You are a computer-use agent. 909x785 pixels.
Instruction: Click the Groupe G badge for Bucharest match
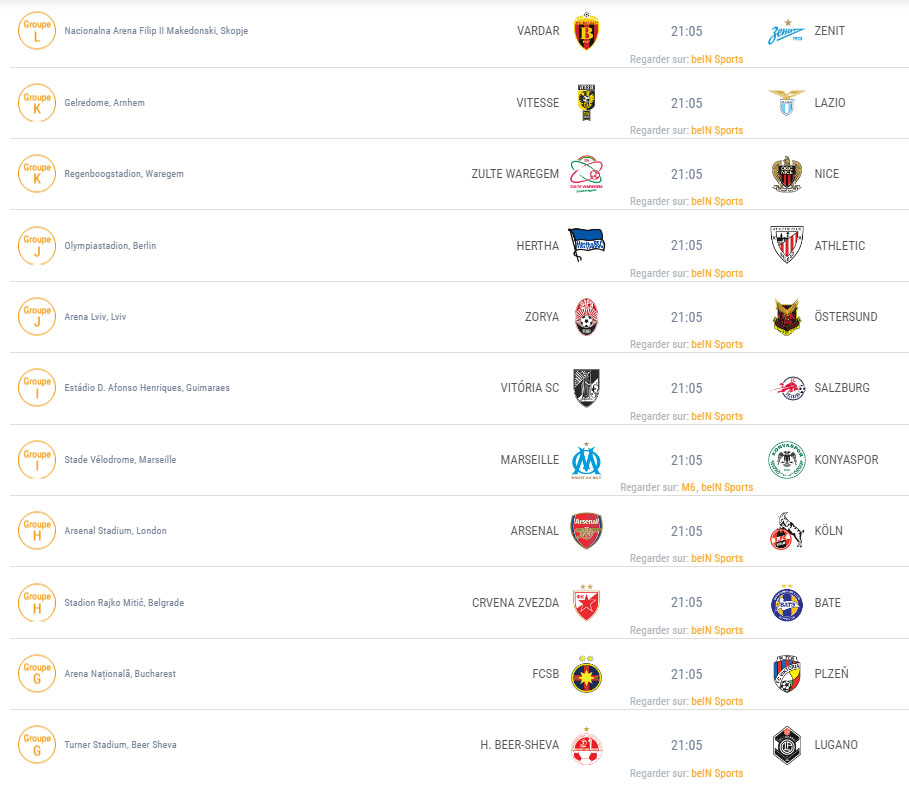click(37, 674)
